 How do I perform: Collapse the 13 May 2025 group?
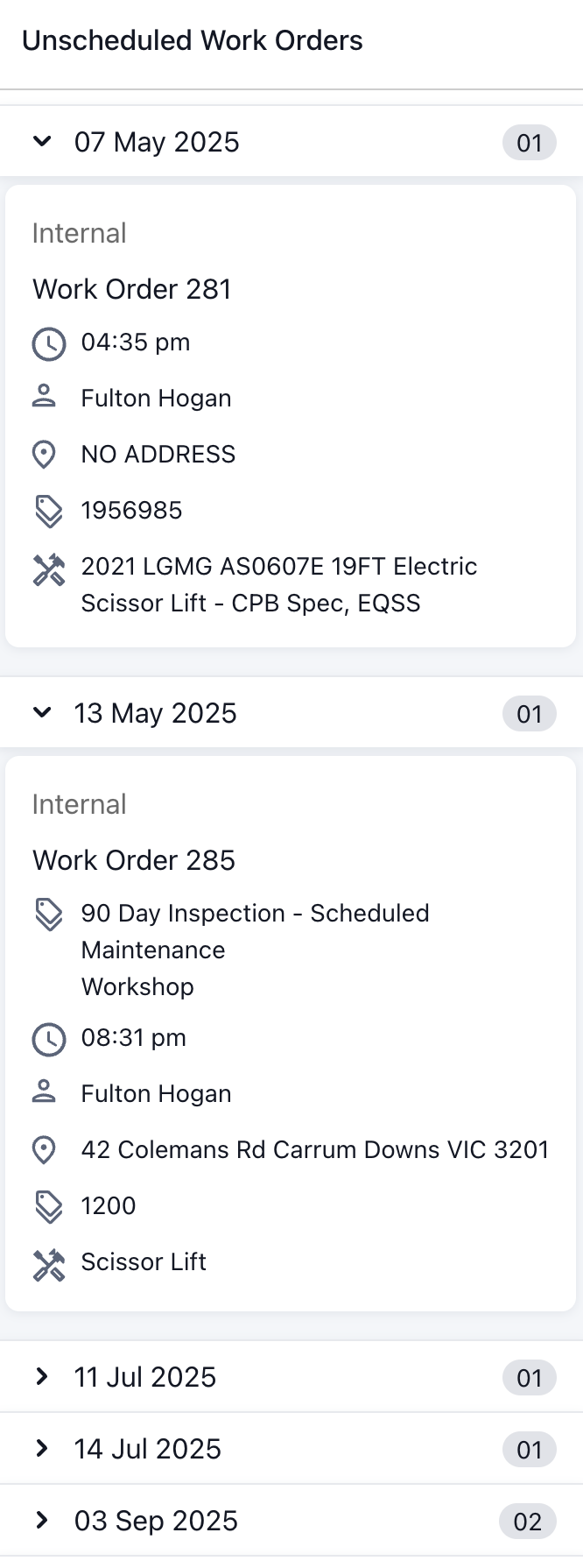(42, 713)
